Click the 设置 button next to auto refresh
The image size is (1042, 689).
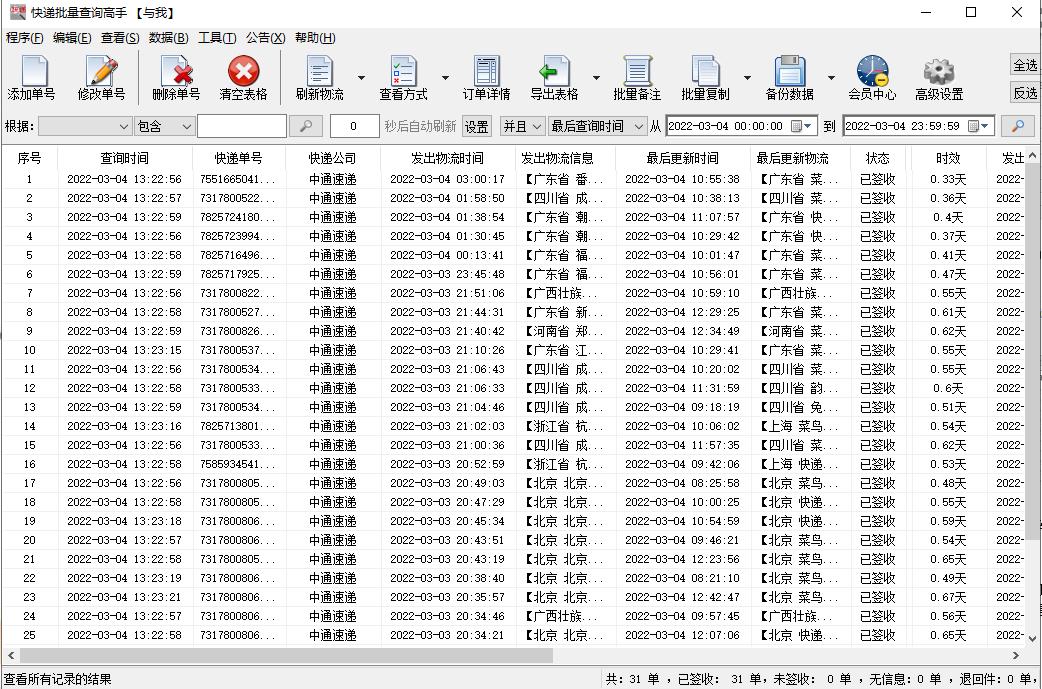(x=475, y=126)
